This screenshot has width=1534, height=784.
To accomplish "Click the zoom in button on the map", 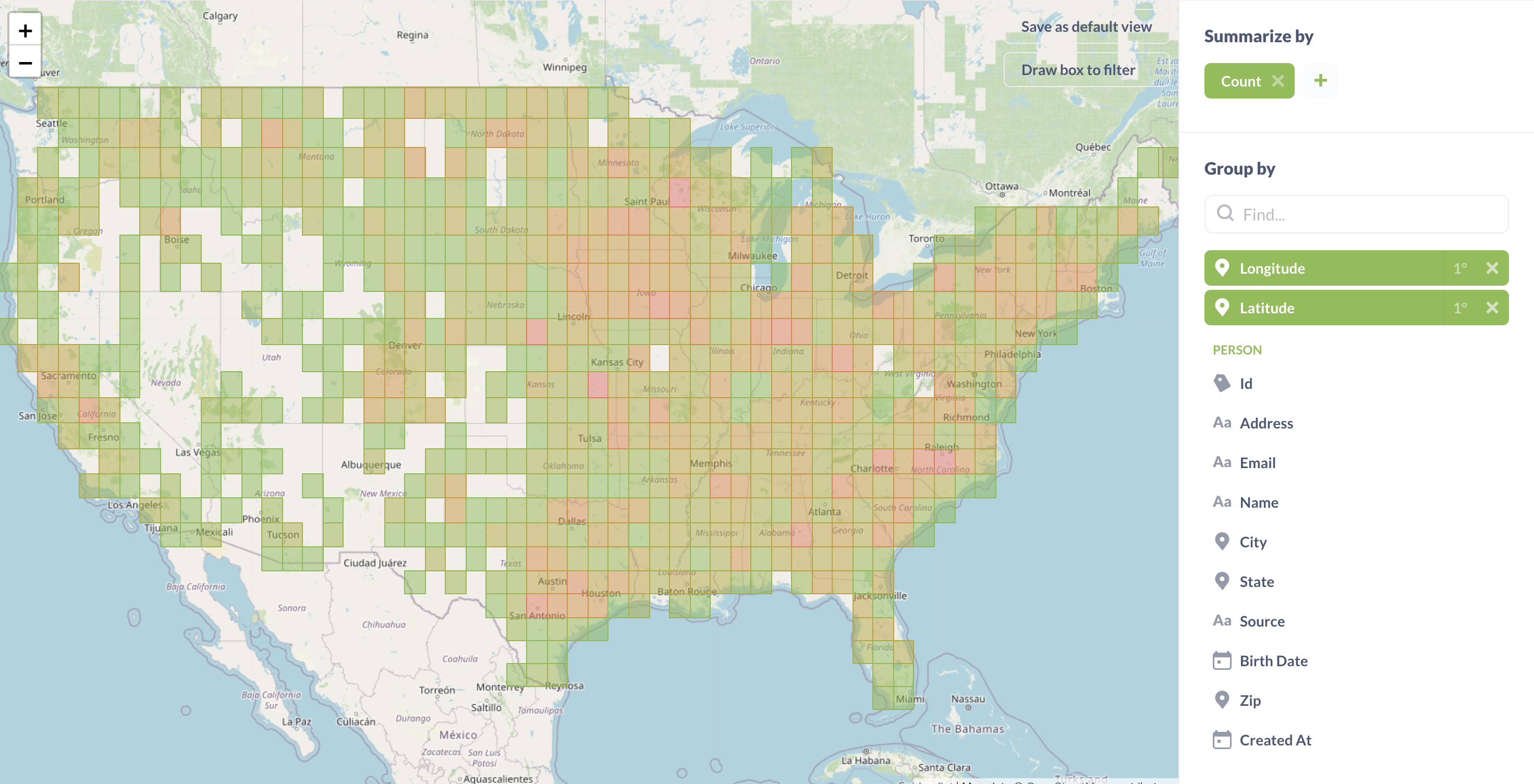I will [26, 29].
